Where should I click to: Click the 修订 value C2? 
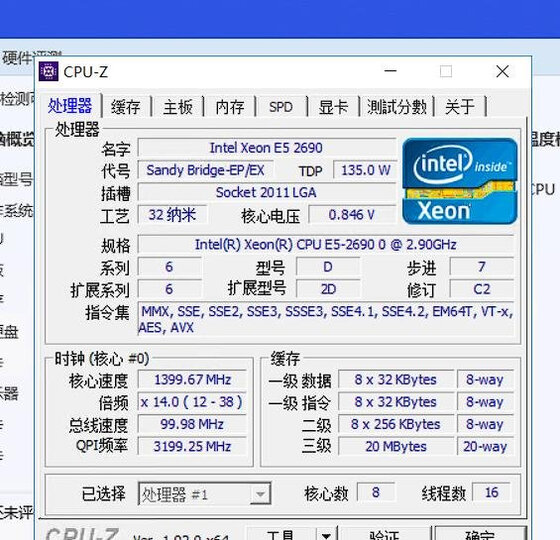(482, 289)
